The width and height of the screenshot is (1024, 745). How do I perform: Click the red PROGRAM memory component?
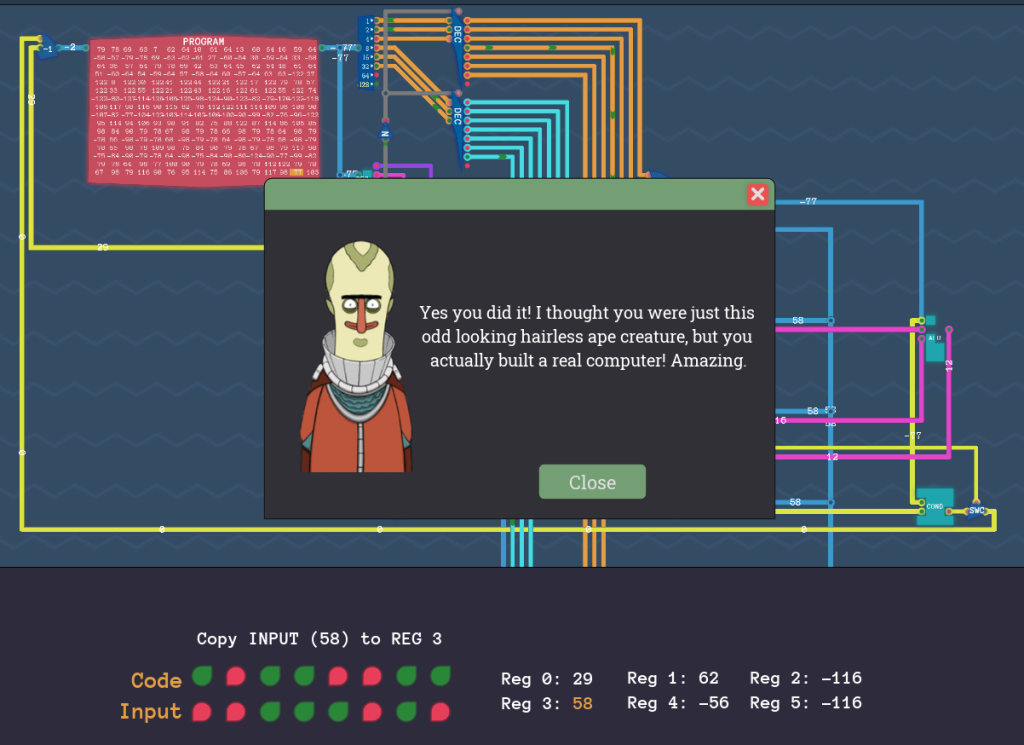[x=204, y=110]
